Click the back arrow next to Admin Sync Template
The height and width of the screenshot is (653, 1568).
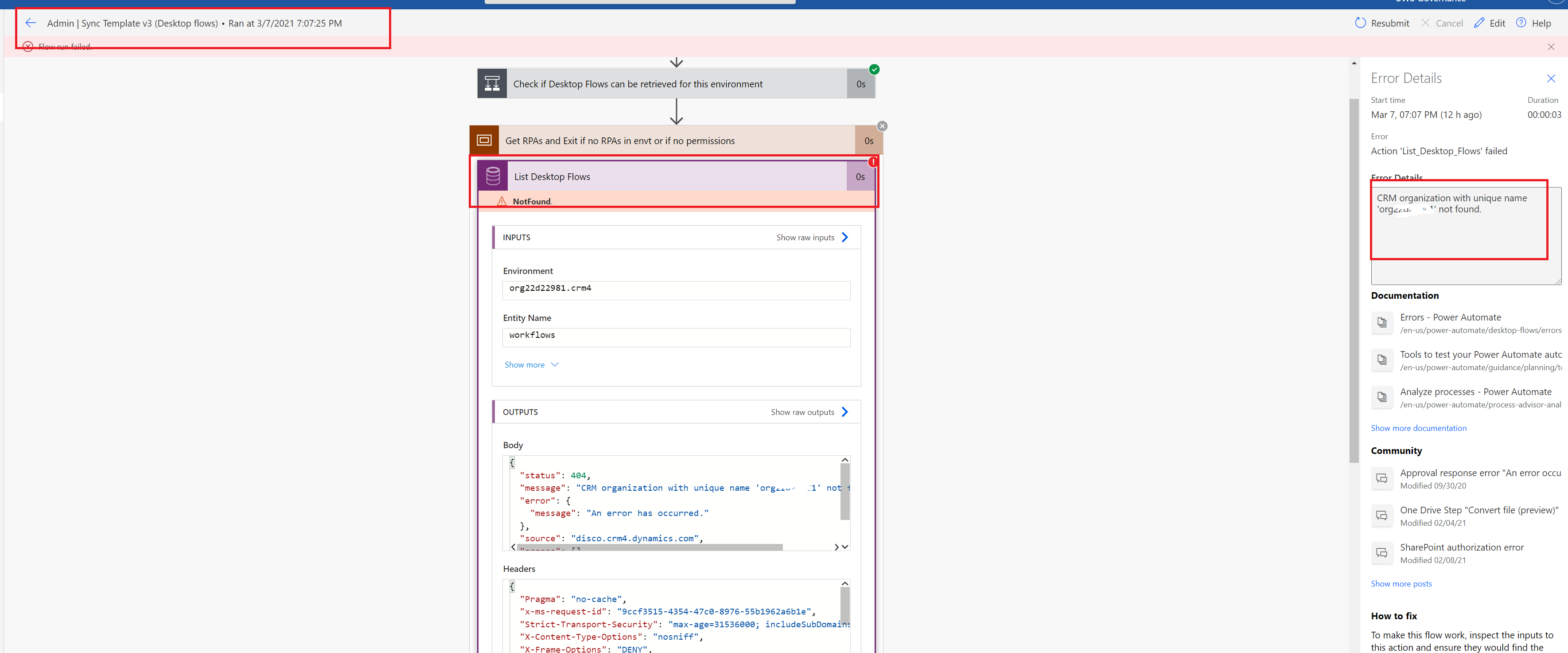tap(31, 23)
